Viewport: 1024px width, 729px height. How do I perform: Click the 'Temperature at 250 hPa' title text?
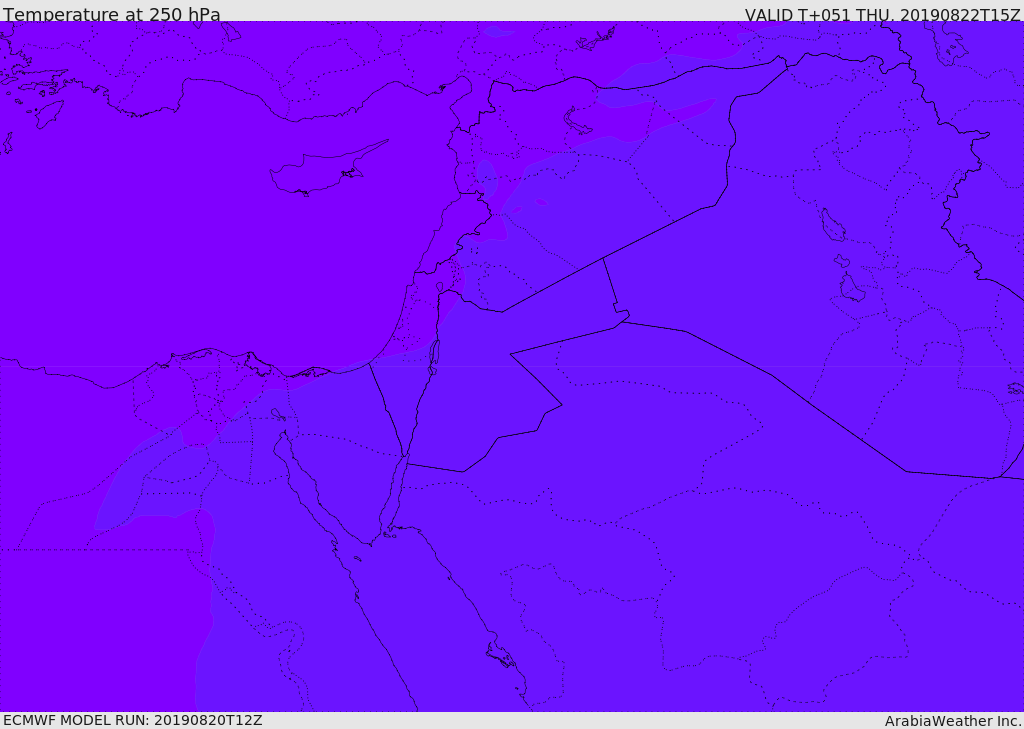tap(112, 14)
